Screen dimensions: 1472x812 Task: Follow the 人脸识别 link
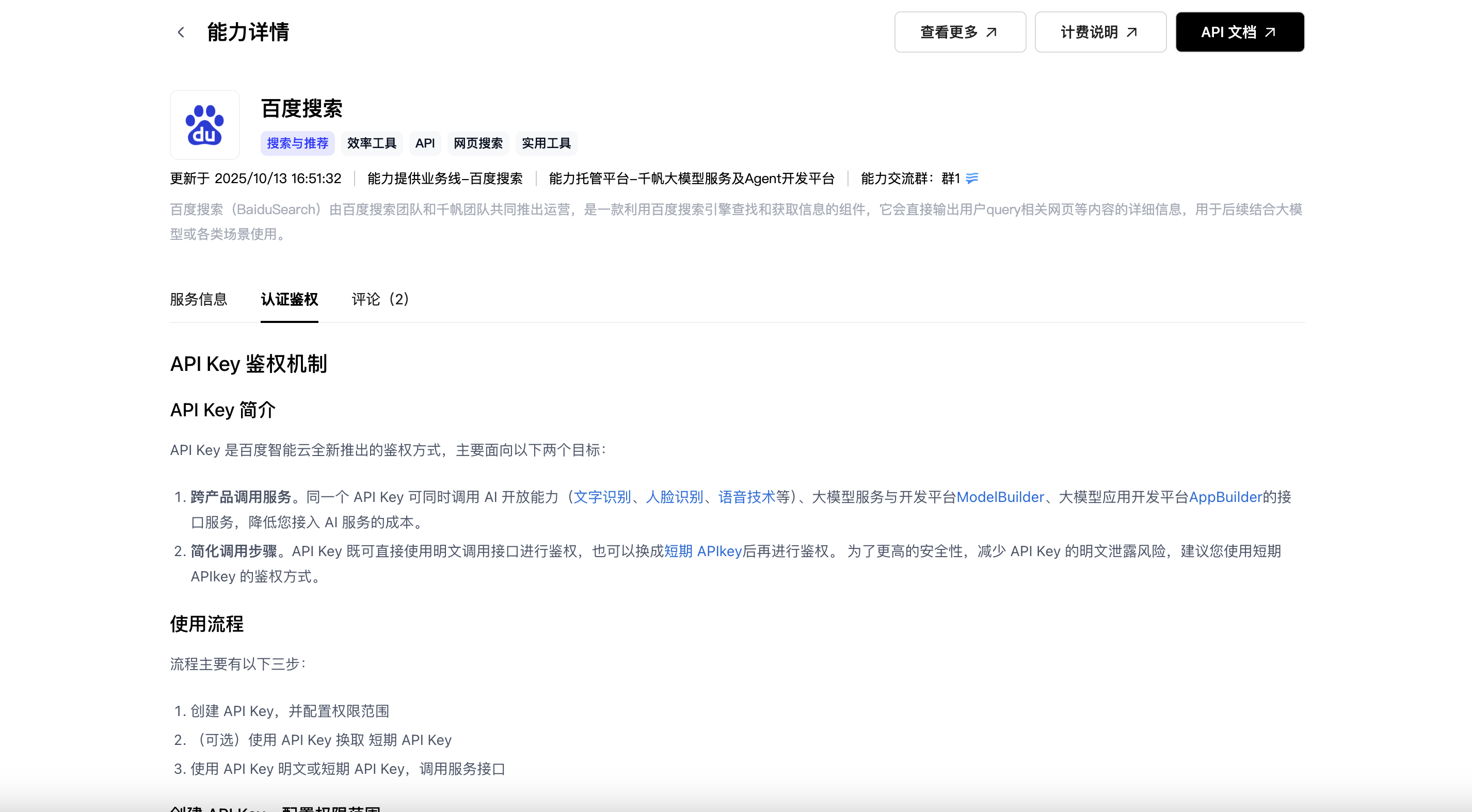click(675, 497)
